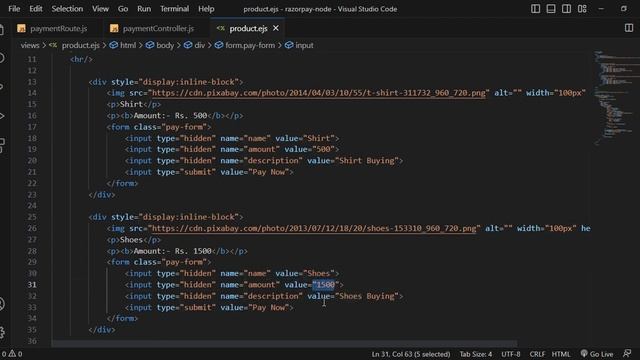
Task: Open the Help menu
Action: click(206, 9)
